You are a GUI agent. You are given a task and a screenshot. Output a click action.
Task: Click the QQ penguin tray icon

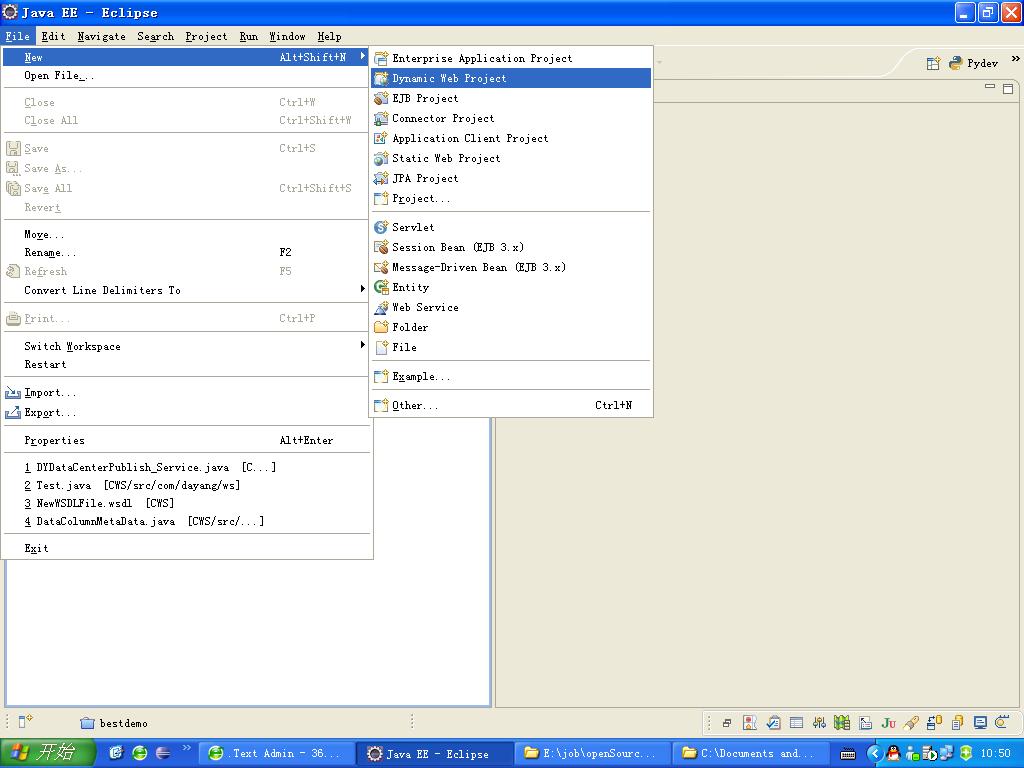(893, 754)
